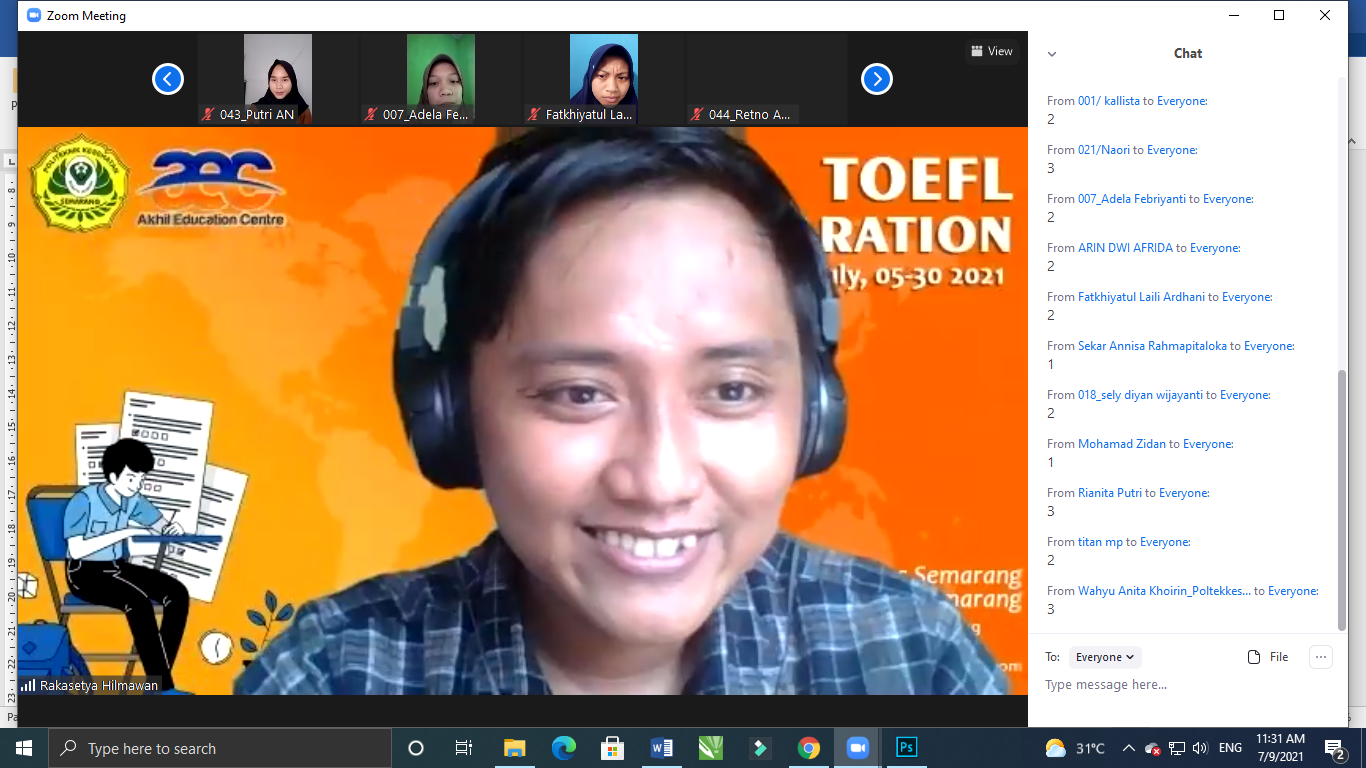Open the chat options ellipsis menu
The width and height of the screenshot is (1366, 768).
click(1321, 656)
